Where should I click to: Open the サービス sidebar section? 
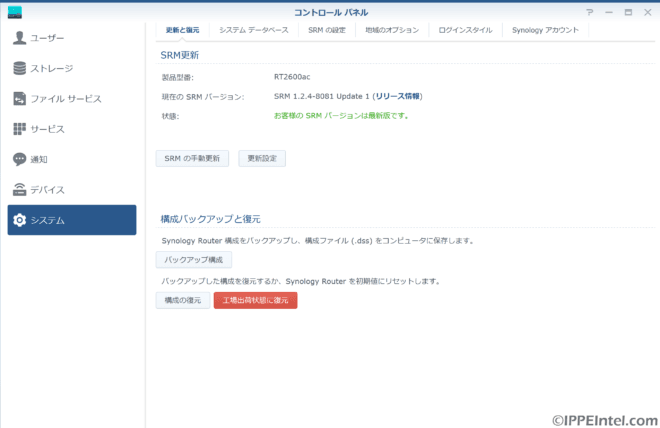point(72,129)
